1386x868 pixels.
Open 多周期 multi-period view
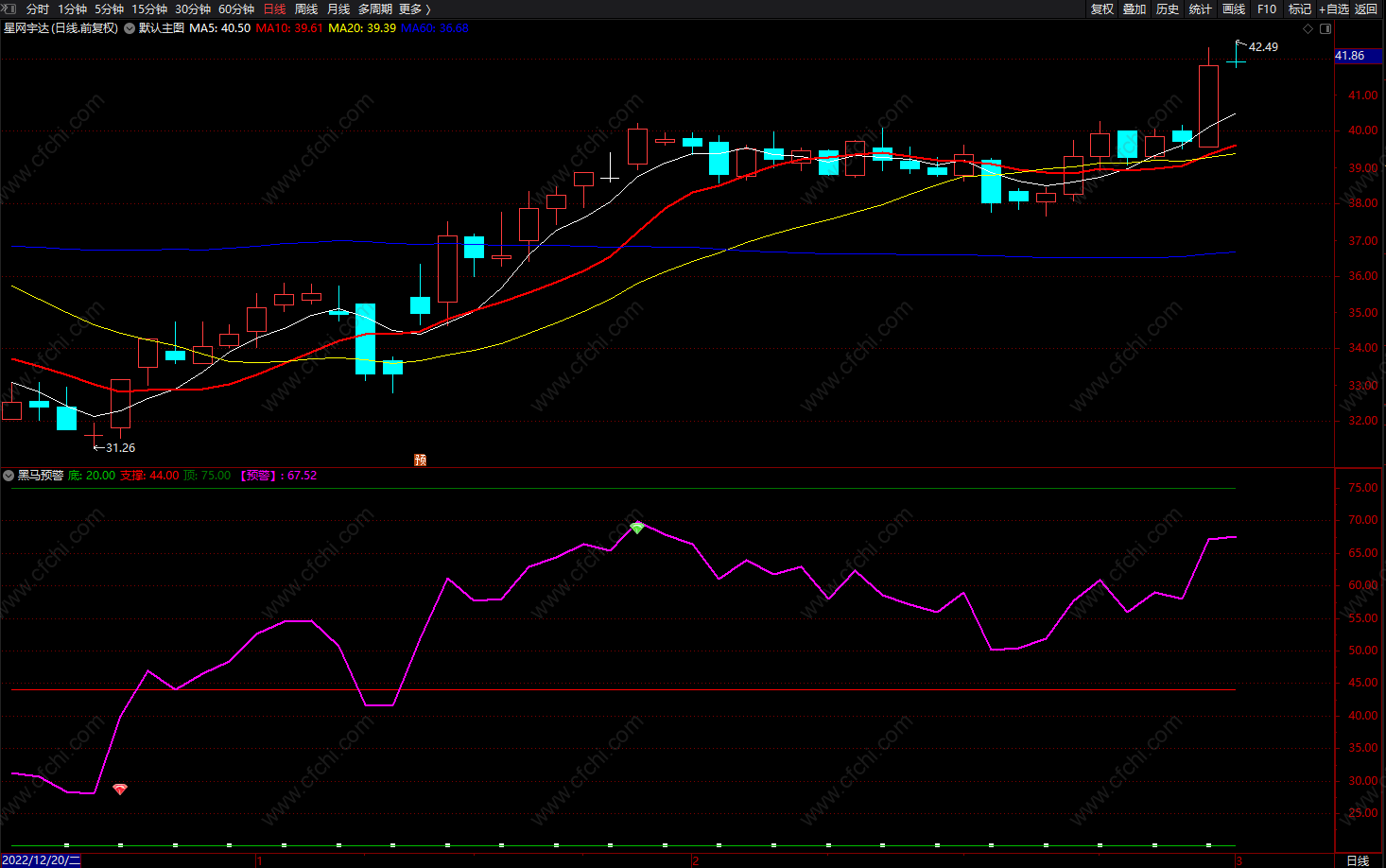pyautogui.click(x=374, y=9)
